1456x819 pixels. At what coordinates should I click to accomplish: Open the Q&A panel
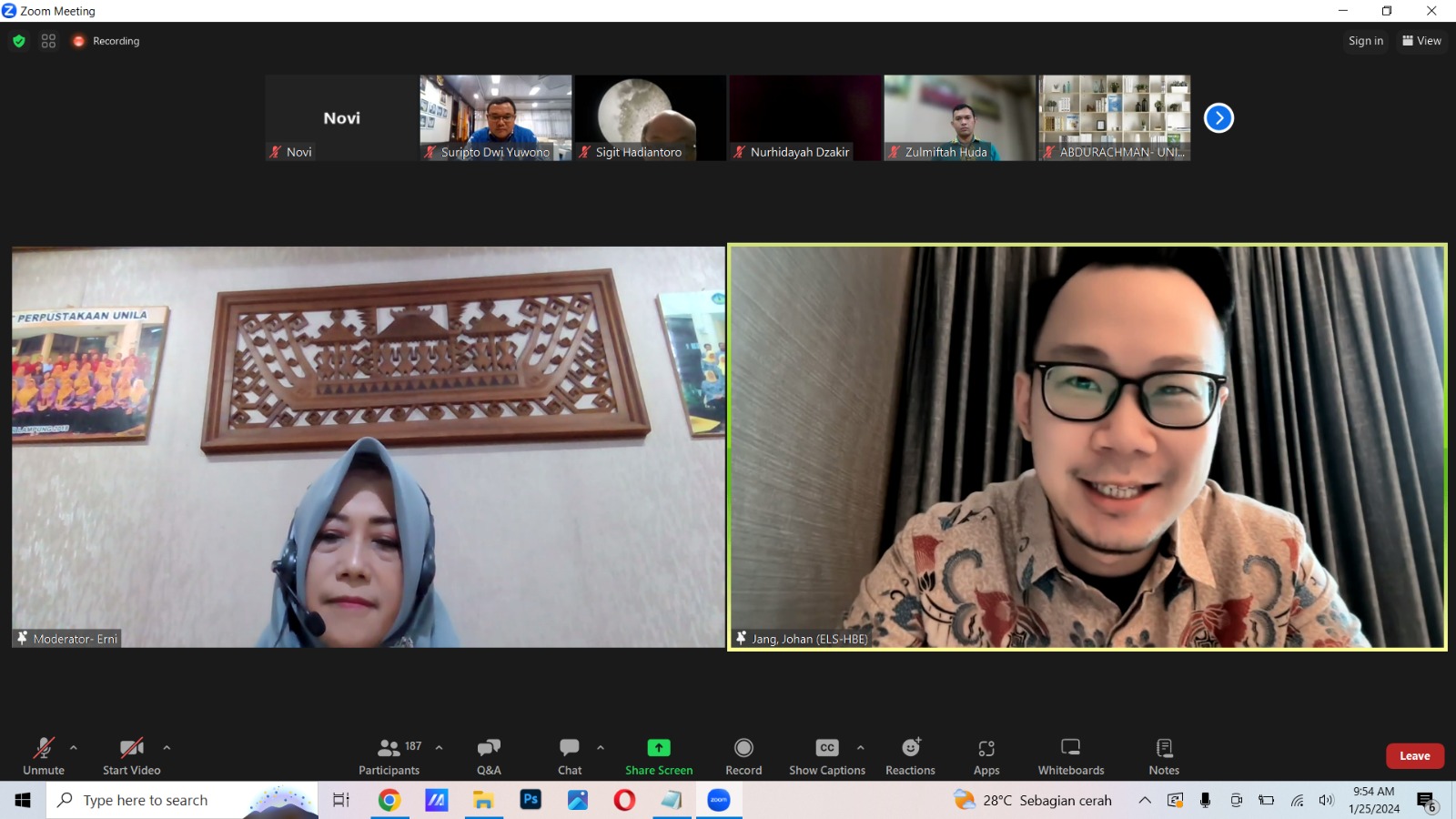489,755
